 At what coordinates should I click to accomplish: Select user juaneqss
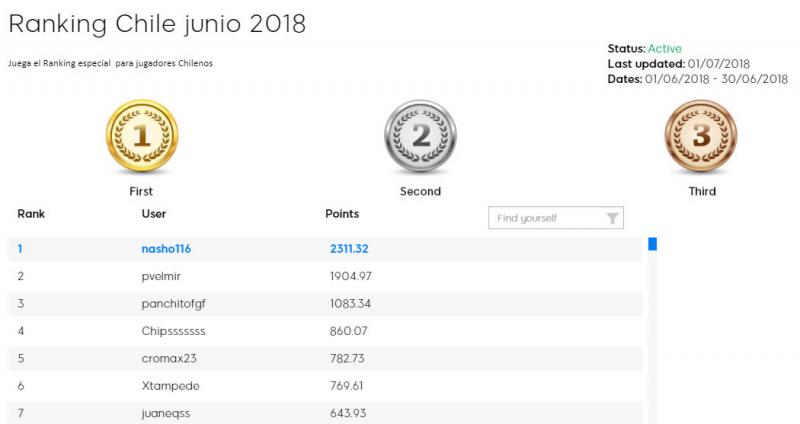[165, 411]
